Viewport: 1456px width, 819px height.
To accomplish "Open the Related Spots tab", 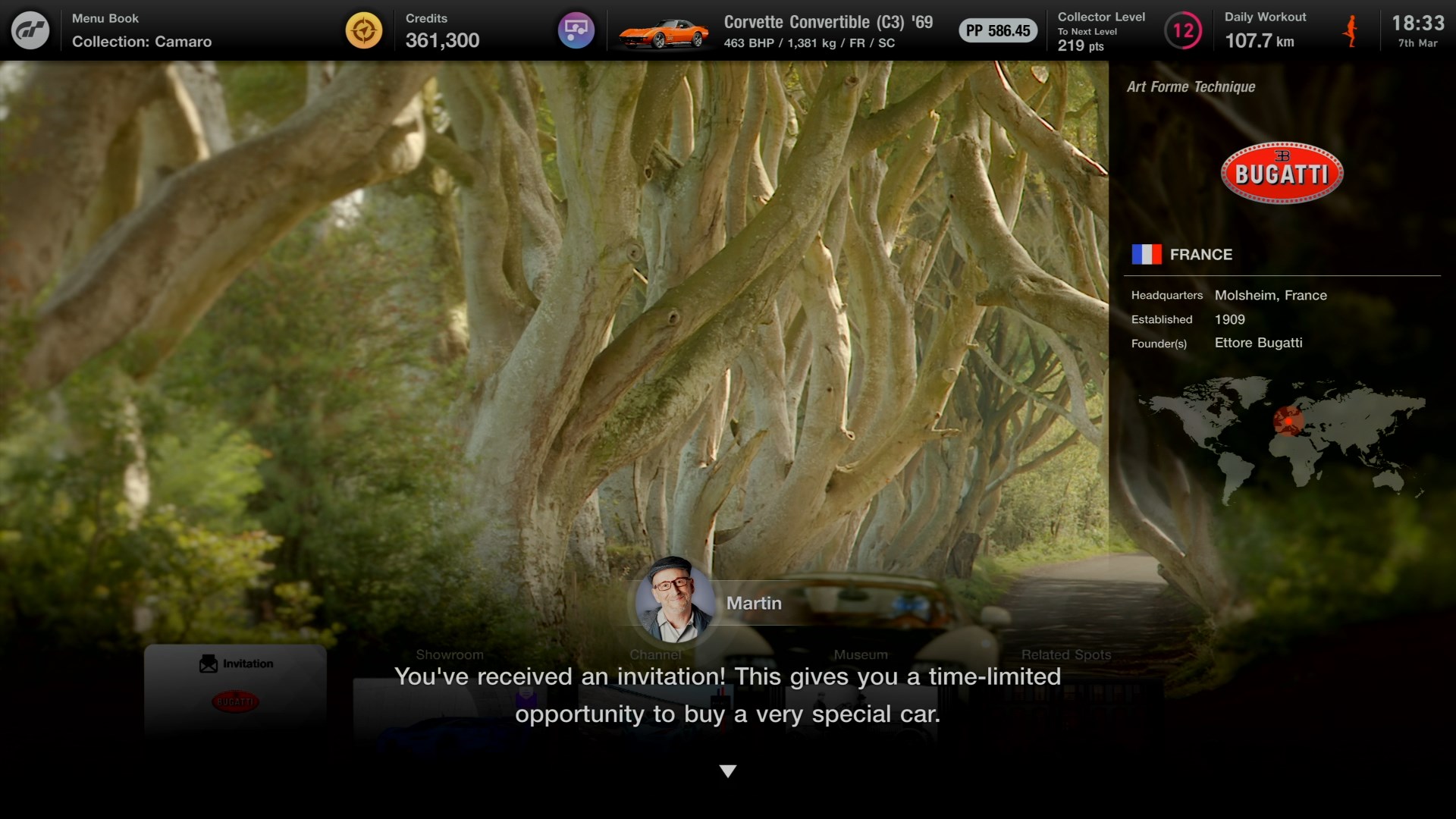I will coord(1066,654).
